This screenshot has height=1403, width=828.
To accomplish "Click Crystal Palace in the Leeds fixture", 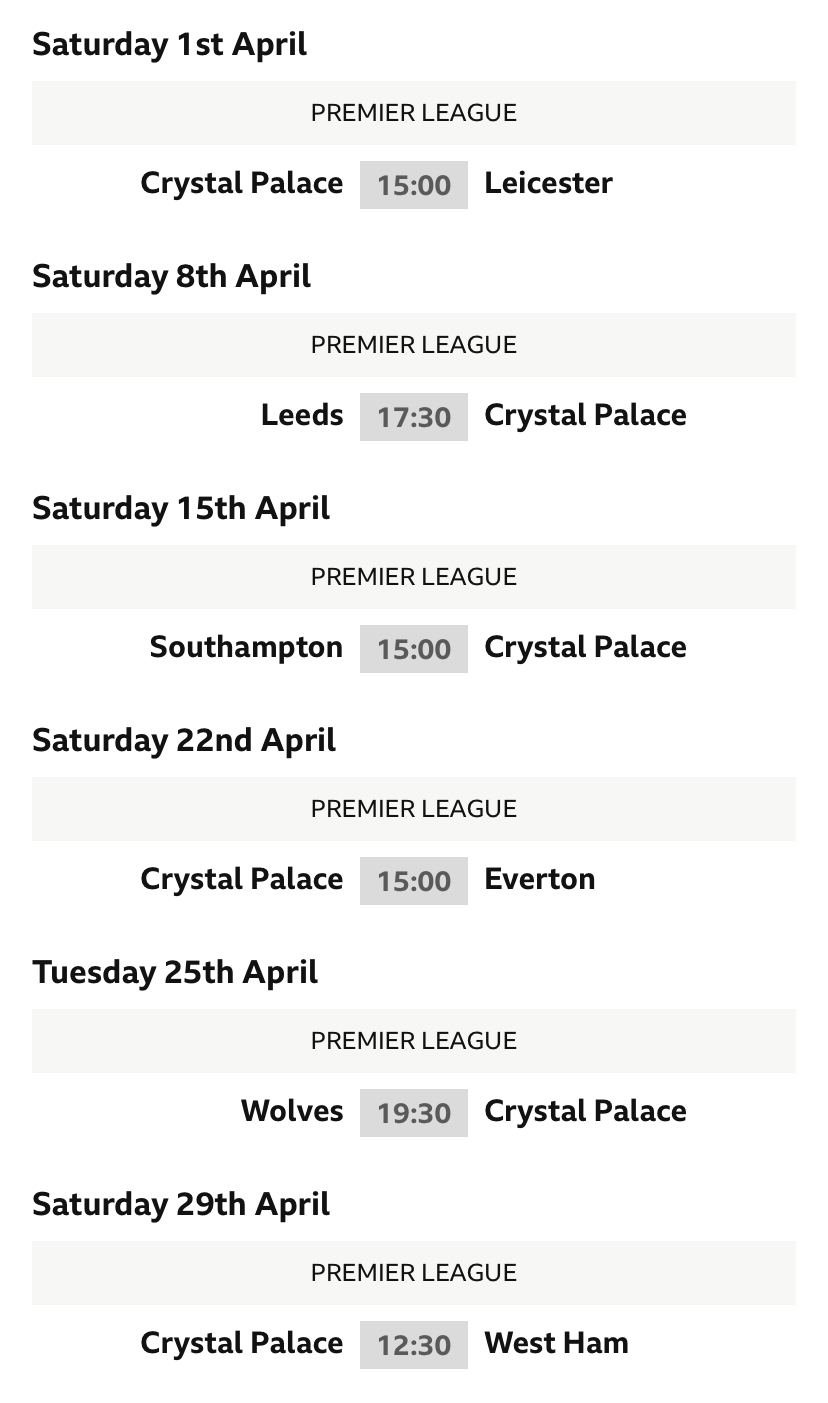I will tap(585, 415).
